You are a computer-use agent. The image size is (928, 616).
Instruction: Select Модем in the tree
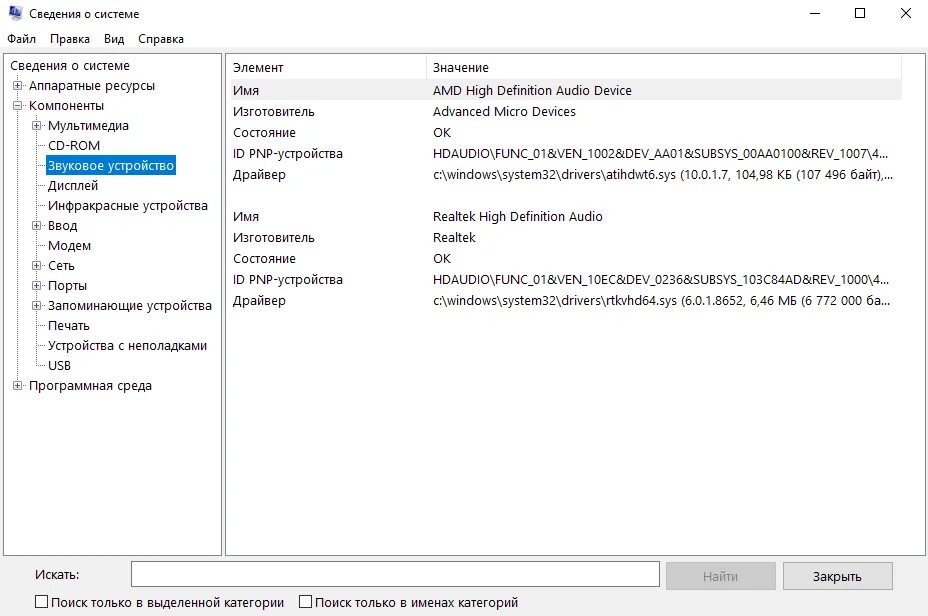69,246
